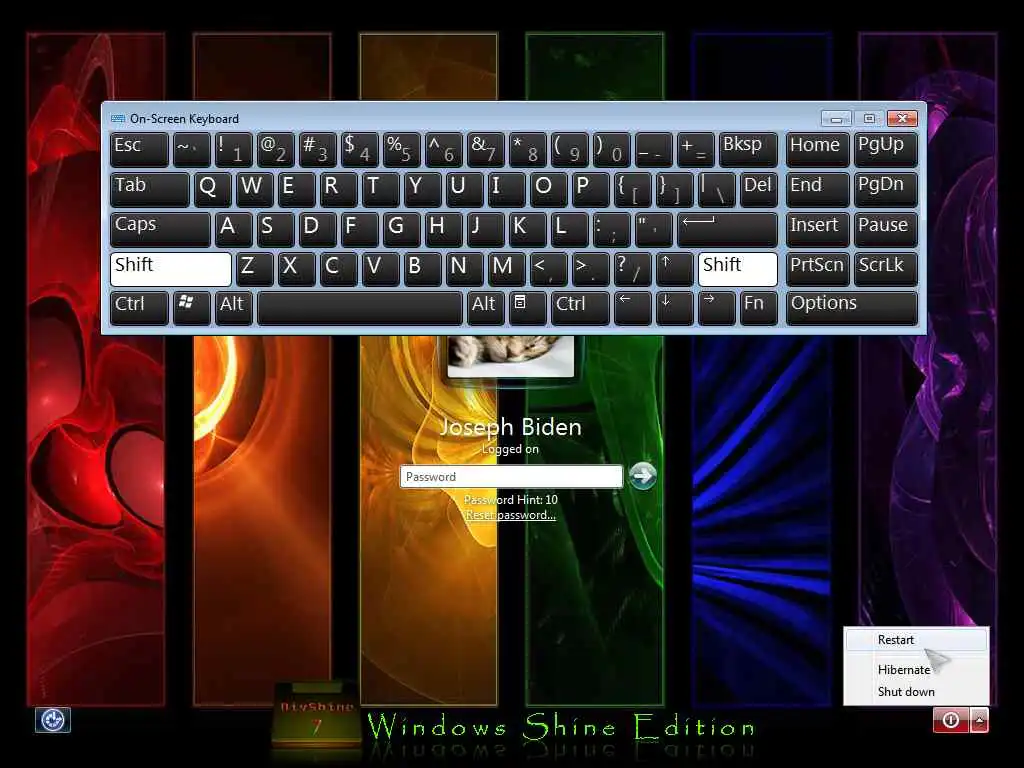Tap the open curly bracket key
The height and width of the screenshot is (768, 1024).
[632, 189]
